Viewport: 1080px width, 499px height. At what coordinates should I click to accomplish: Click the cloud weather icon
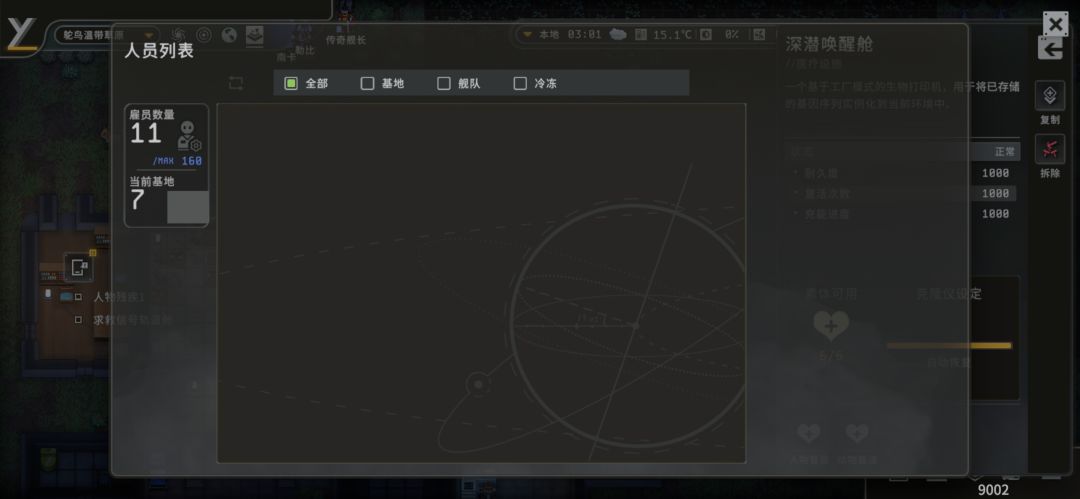618,34
